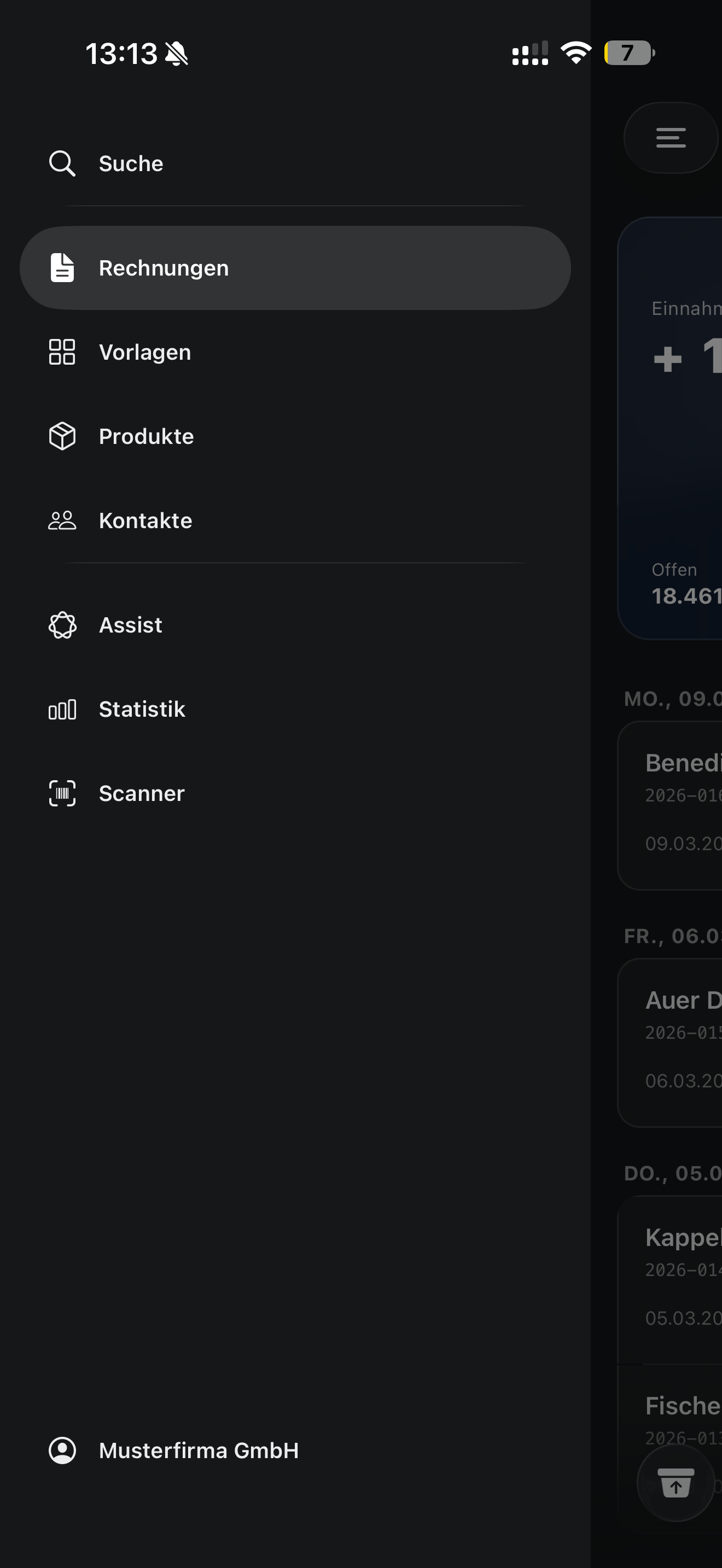Tap the Produkte box icon
722x1568 pixels.
click(x=62, y=436)
